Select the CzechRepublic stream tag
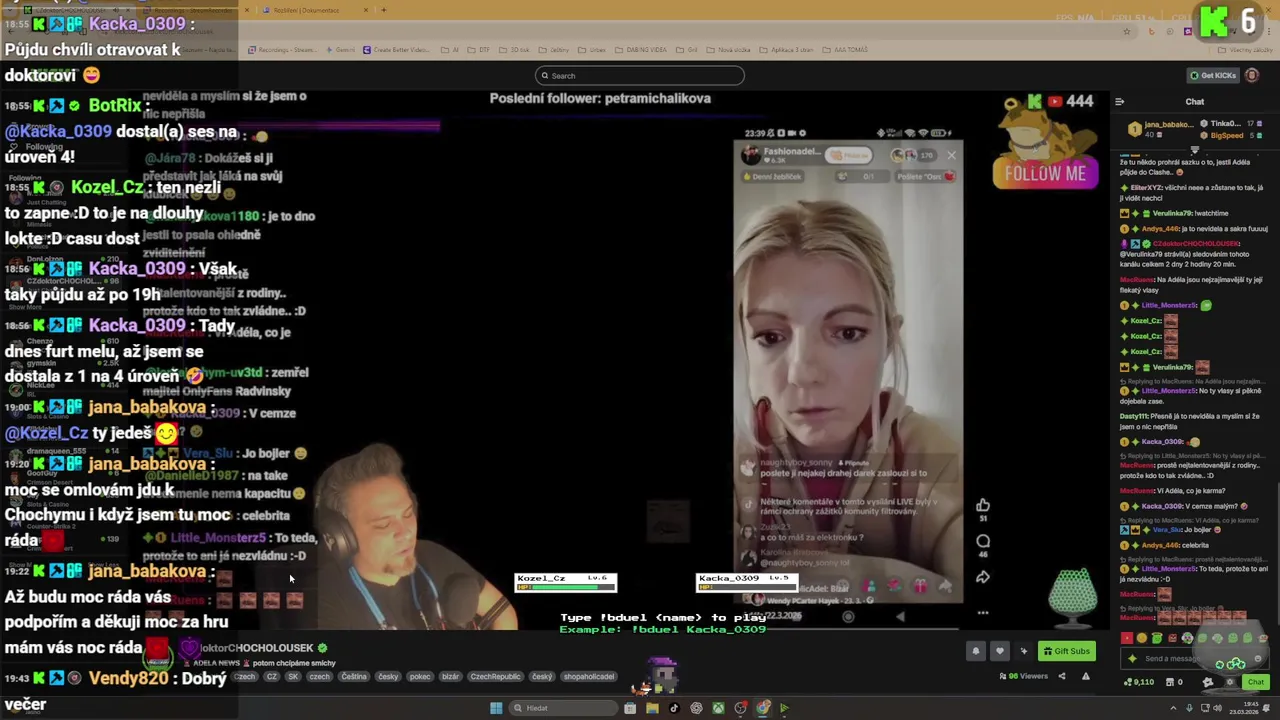The image size is (1280, 720). [496, 676]
